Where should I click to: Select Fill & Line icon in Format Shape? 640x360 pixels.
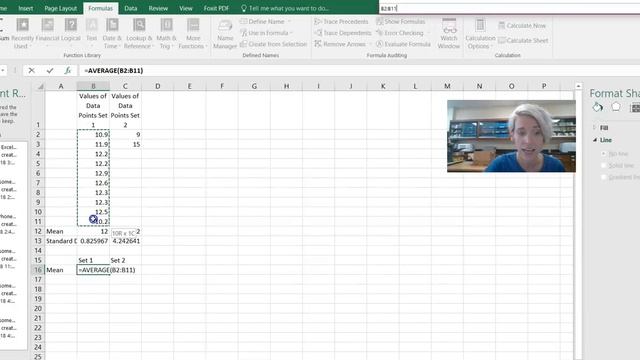(598, 107)
